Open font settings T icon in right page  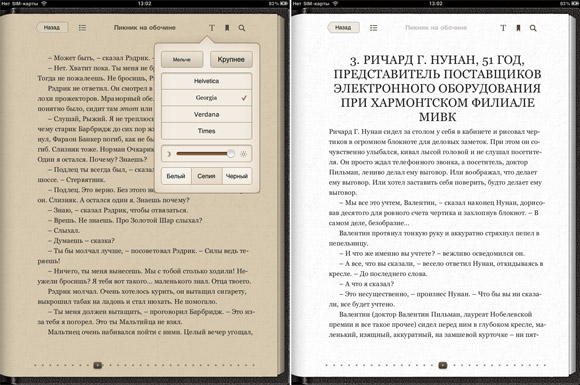[x=503, y=28]
